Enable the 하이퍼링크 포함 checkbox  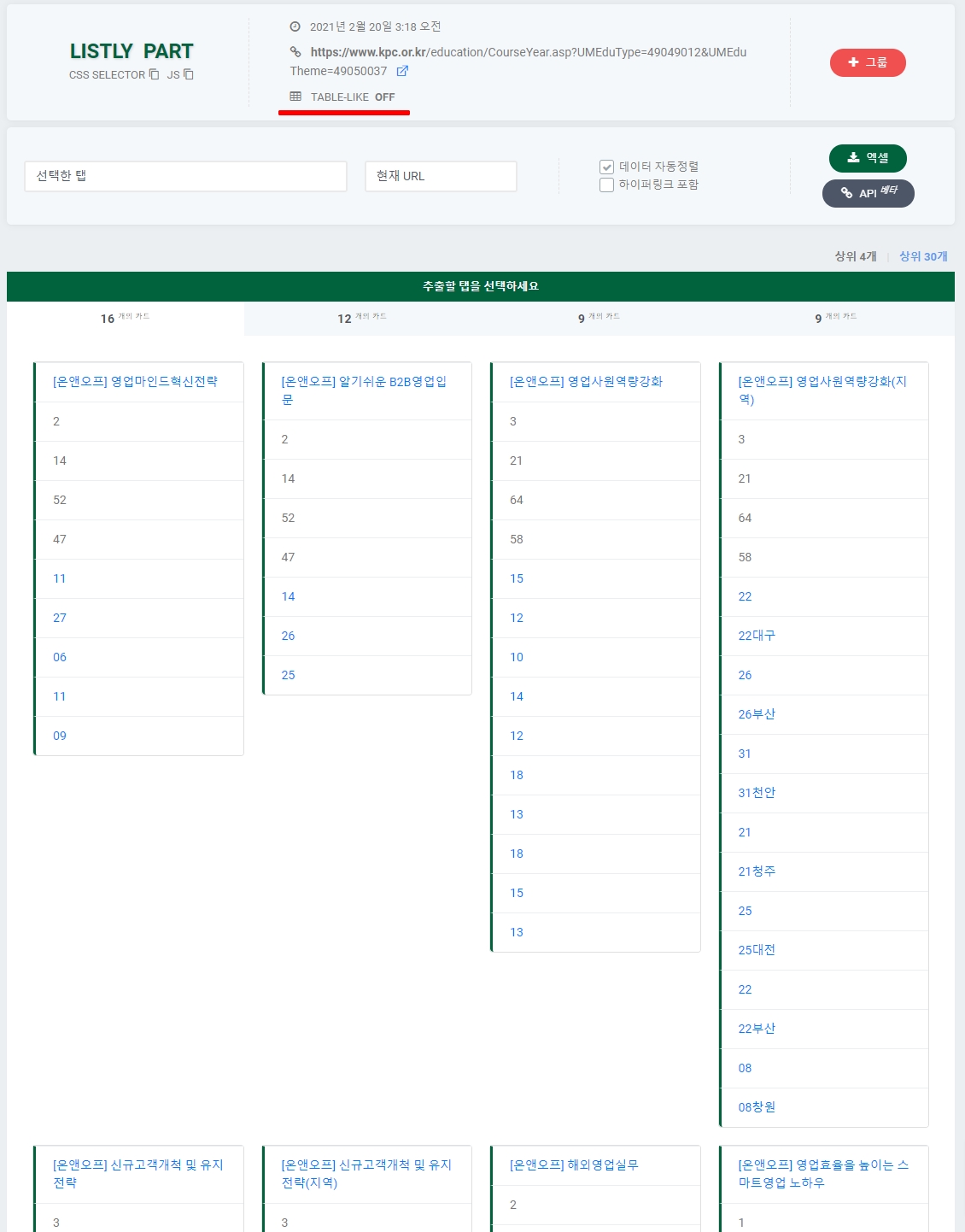(606, 185)
